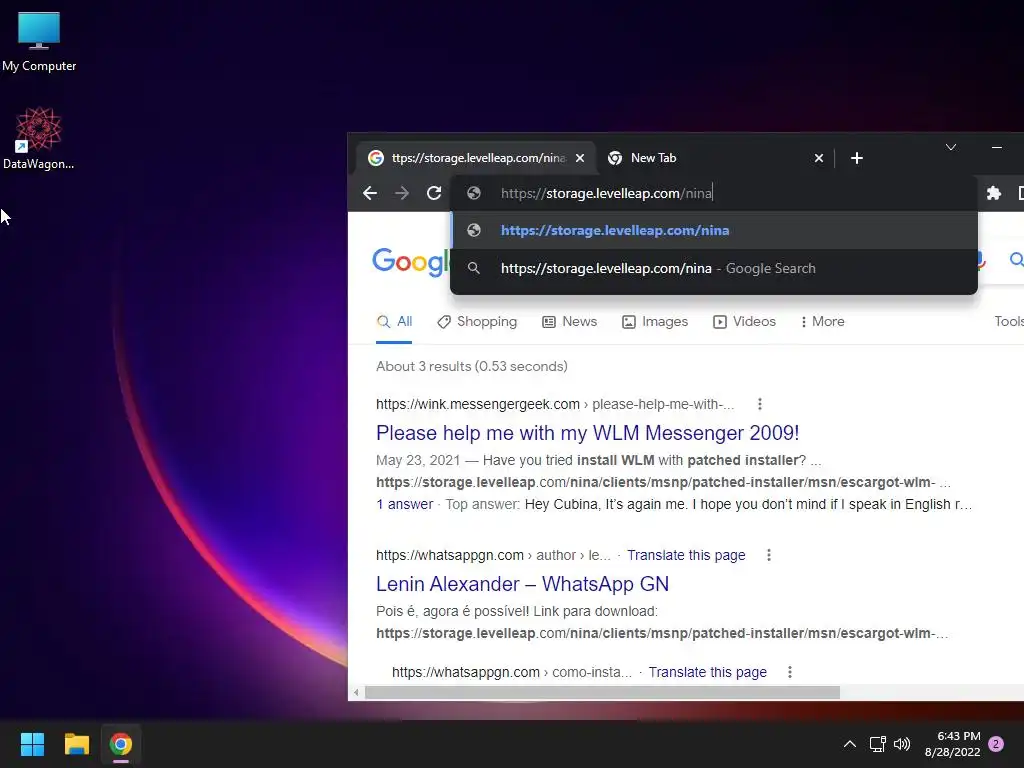Click the Chrome forward arrow
This screenshot has height=768, width=1024.
[402, 193]
